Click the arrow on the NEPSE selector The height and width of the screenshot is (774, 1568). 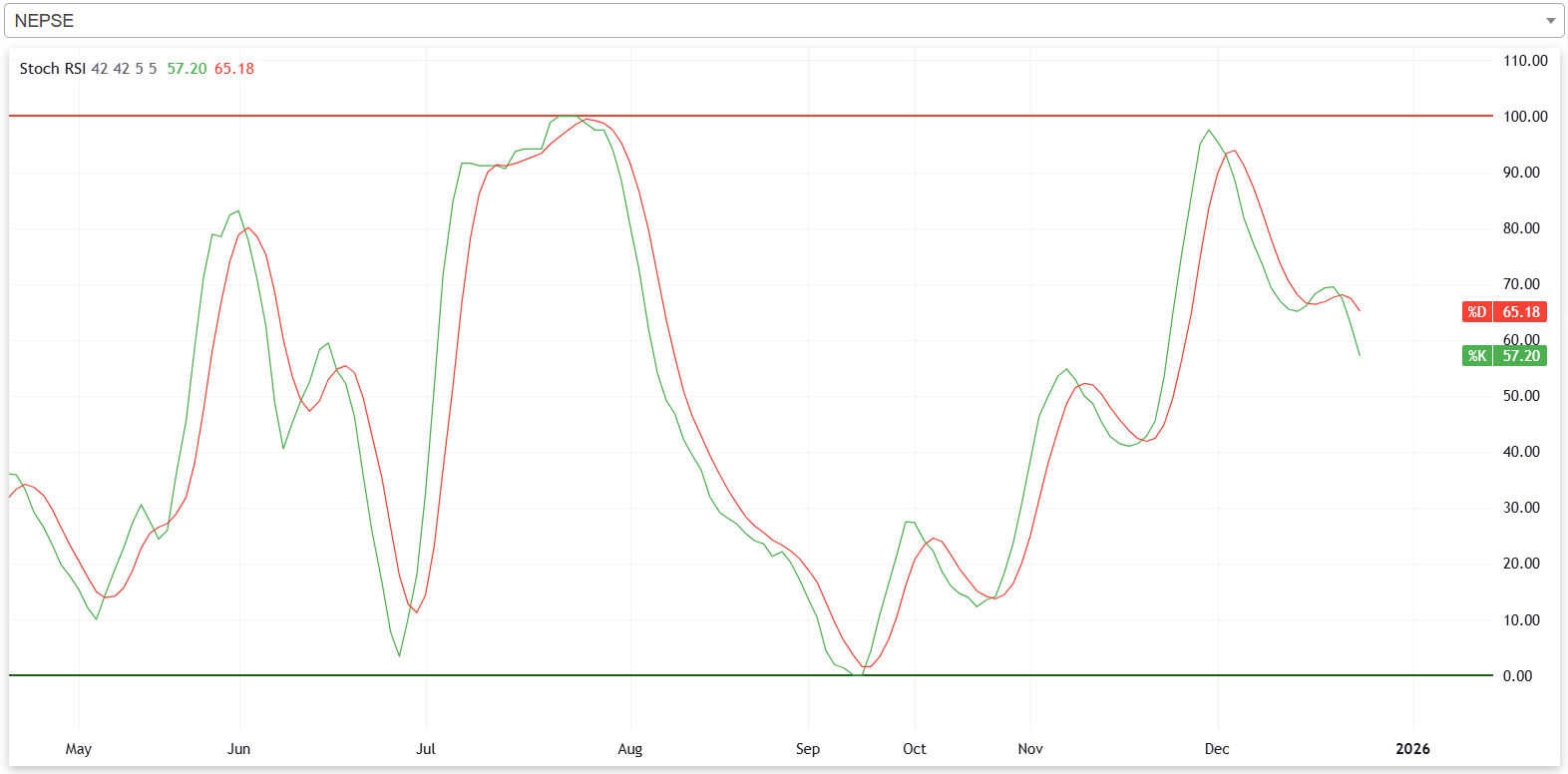1550,21
